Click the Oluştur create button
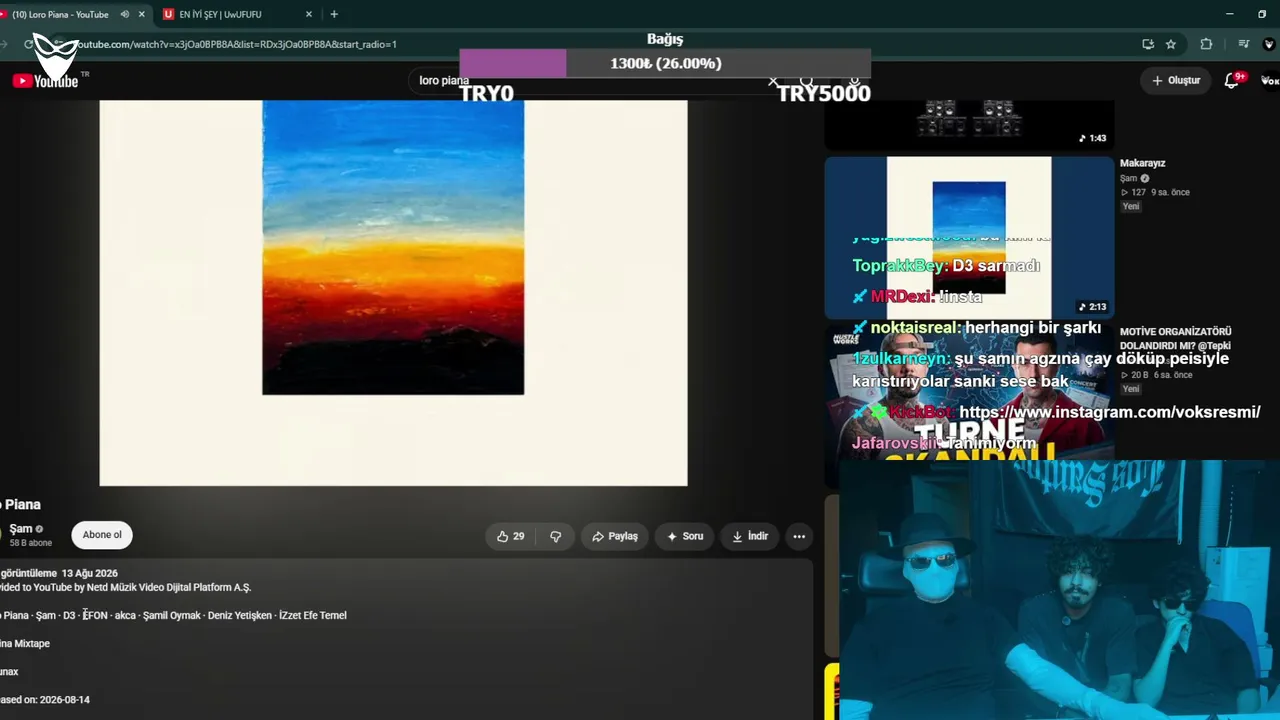 (x=1176, y=80)
